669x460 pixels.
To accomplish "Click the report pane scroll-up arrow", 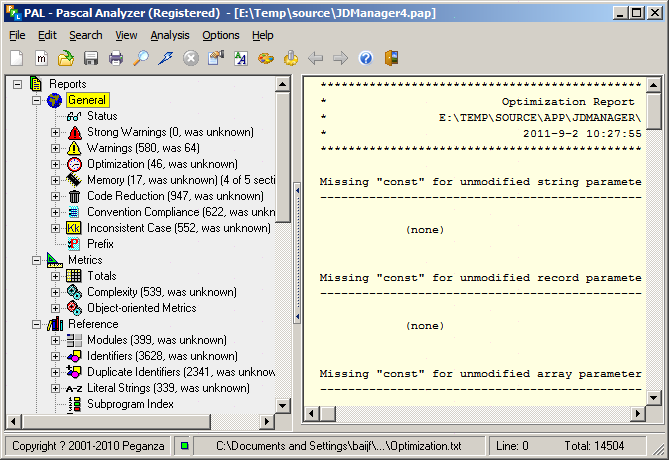I will [x=654, y=85].
